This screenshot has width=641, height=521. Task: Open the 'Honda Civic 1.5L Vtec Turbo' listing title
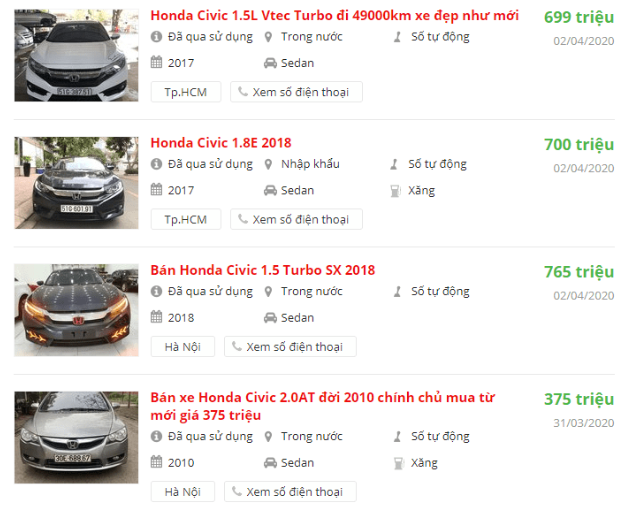tap(334, 16)
